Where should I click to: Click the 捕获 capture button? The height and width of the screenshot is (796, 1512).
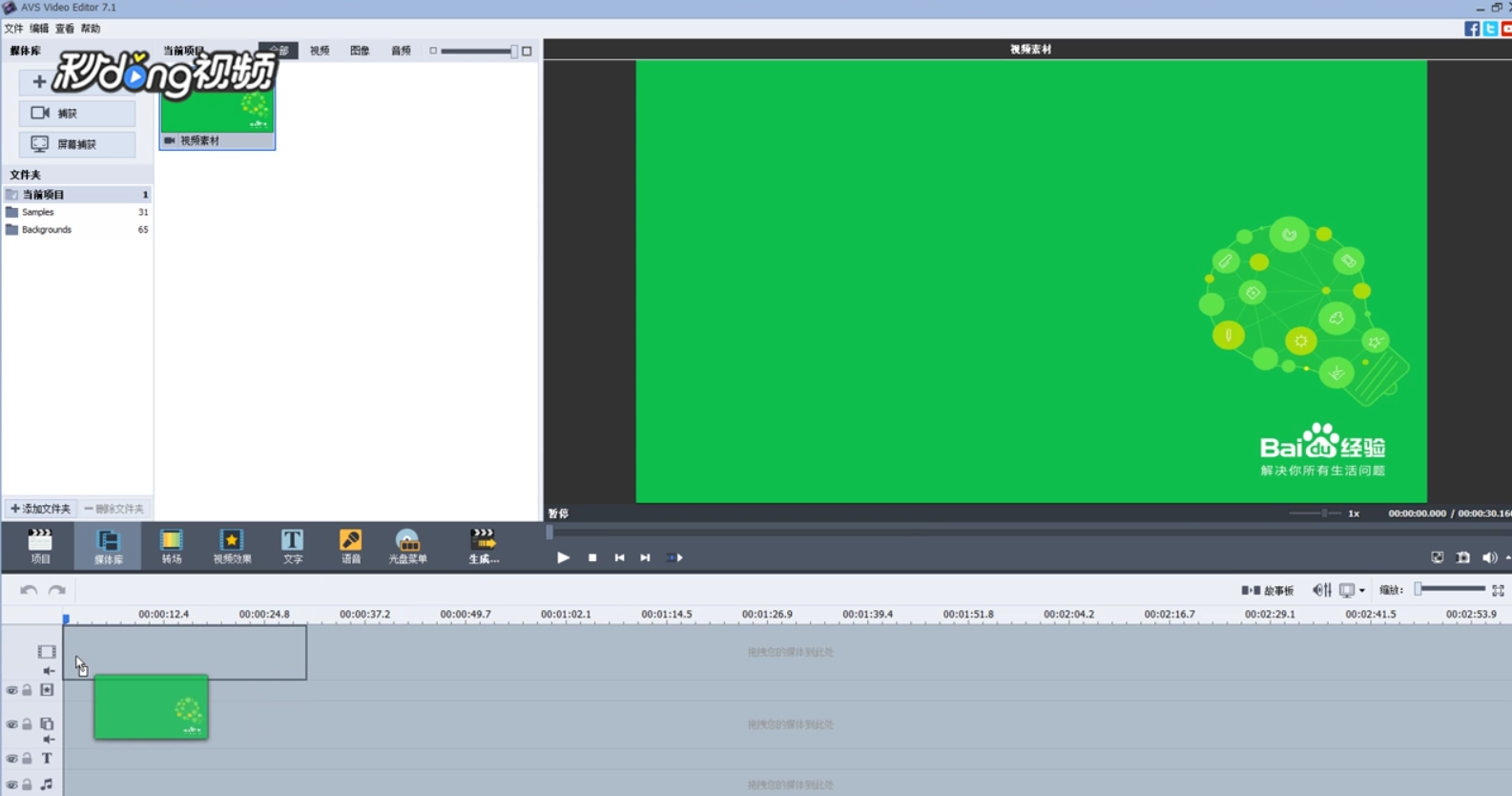77,113
